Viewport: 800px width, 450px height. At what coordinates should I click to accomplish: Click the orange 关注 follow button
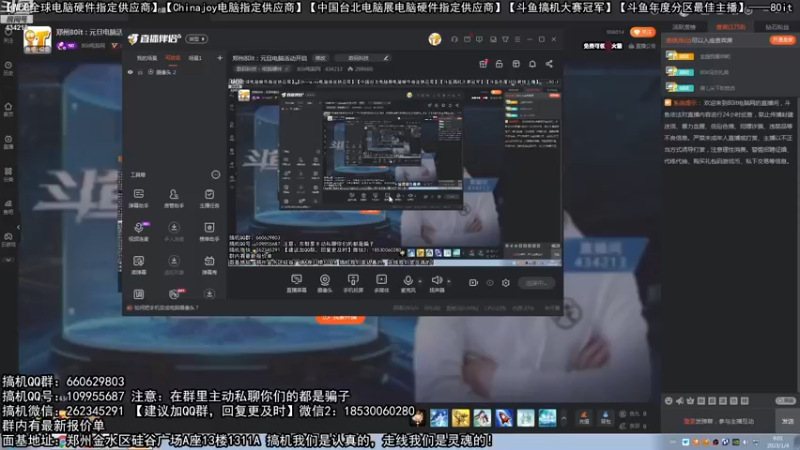[642, 32]
